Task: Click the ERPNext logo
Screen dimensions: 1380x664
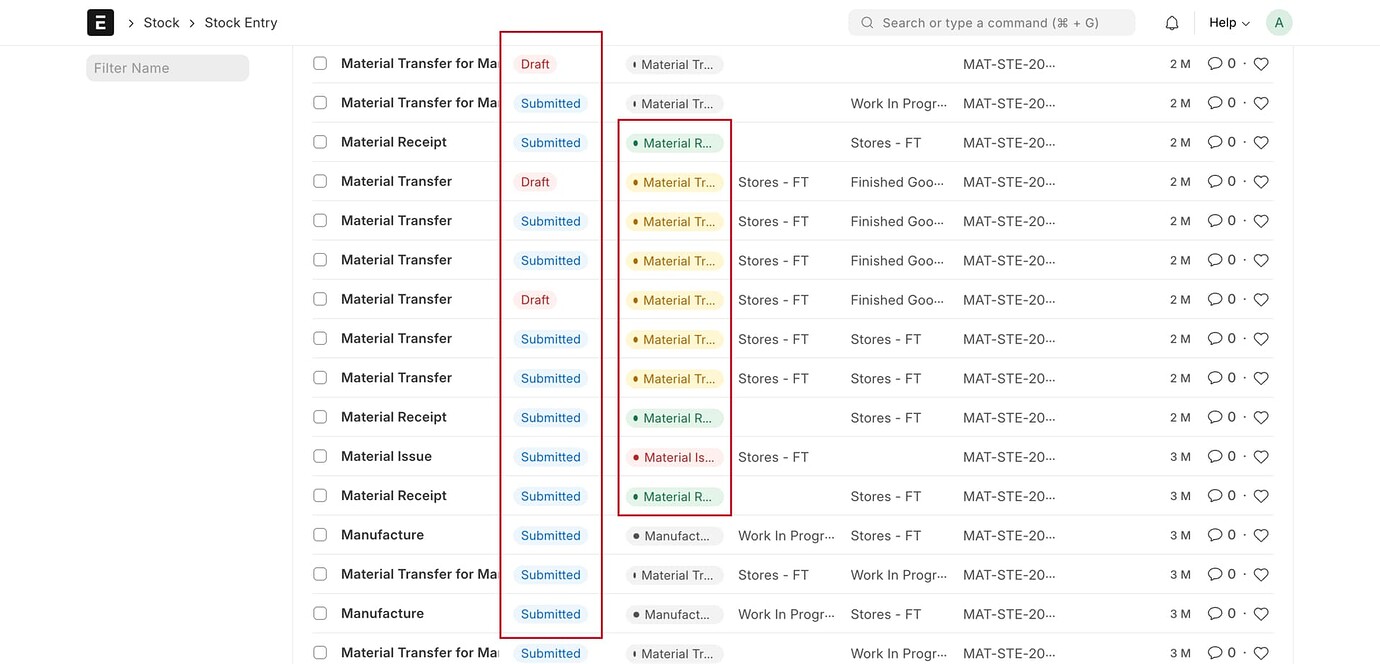Action: coord(100,20)
